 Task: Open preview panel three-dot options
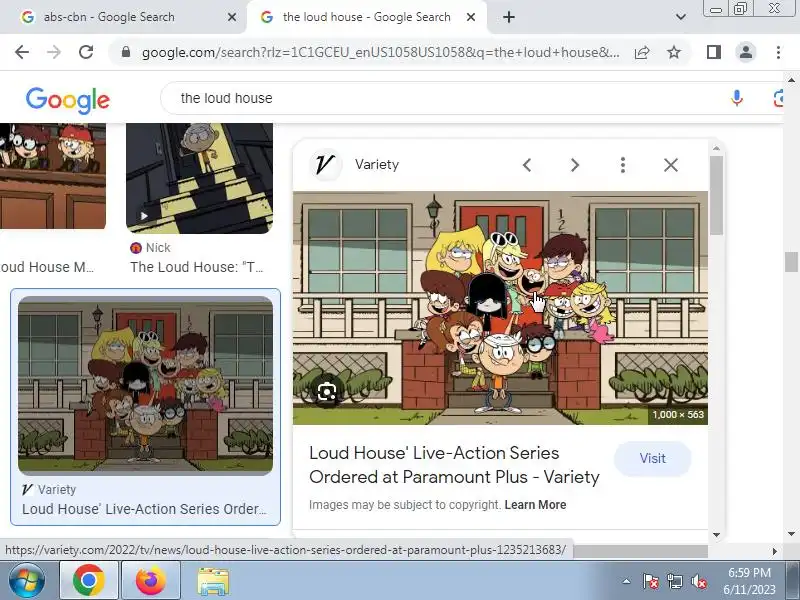622,165
